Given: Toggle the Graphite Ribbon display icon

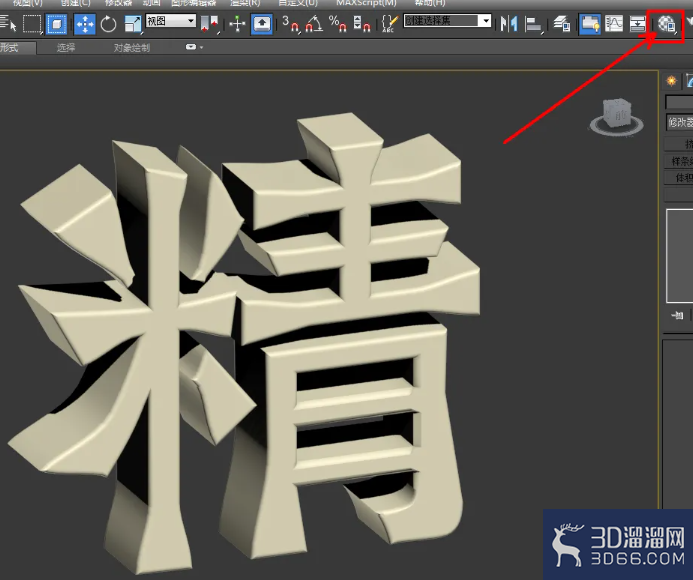Looking at the screenshot, I should 590,24.
